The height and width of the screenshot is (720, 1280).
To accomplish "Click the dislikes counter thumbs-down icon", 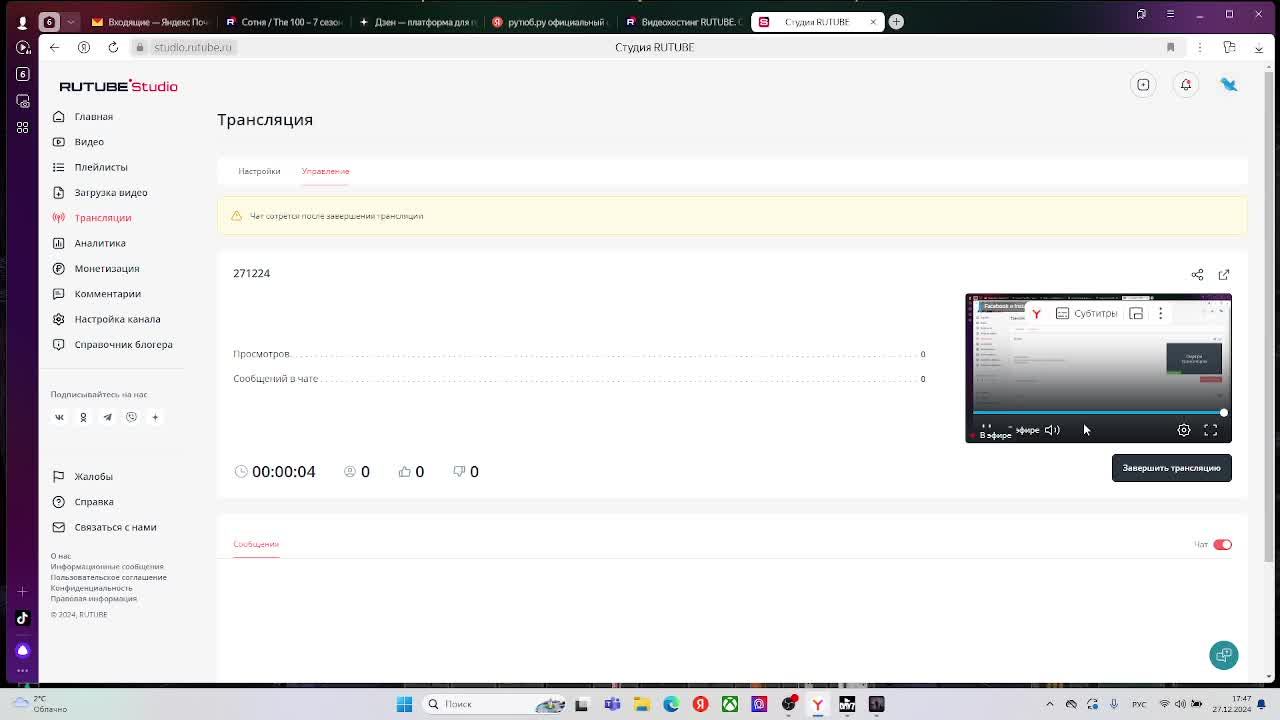I will click(459, 471).
